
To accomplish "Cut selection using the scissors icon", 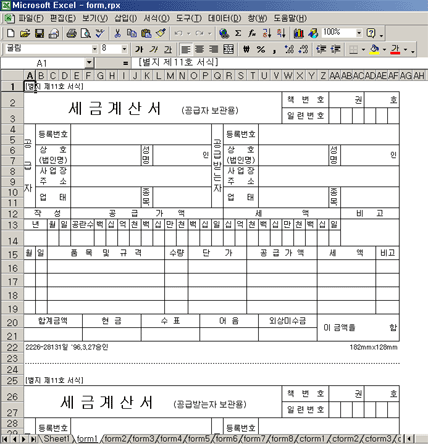I will point(117,33).
